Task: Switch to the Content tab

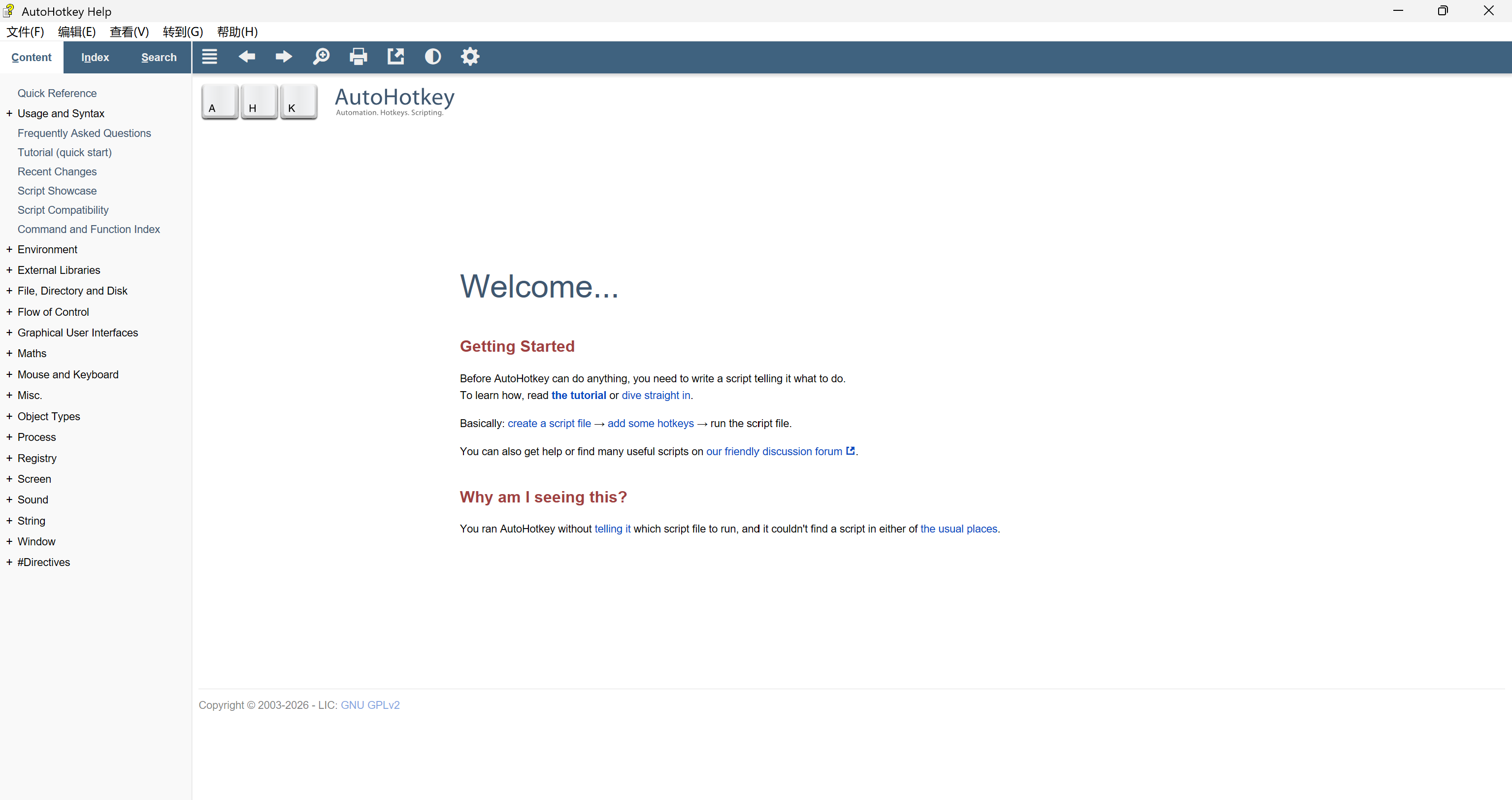Action: point(32,58)
